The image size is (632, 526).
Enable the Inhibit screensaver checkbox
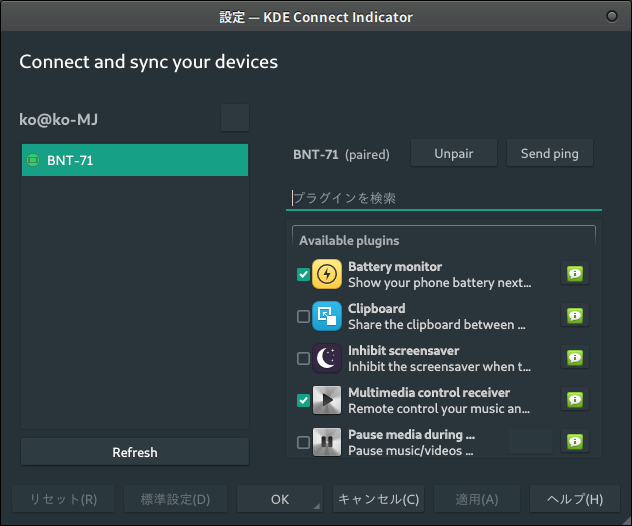303,358
